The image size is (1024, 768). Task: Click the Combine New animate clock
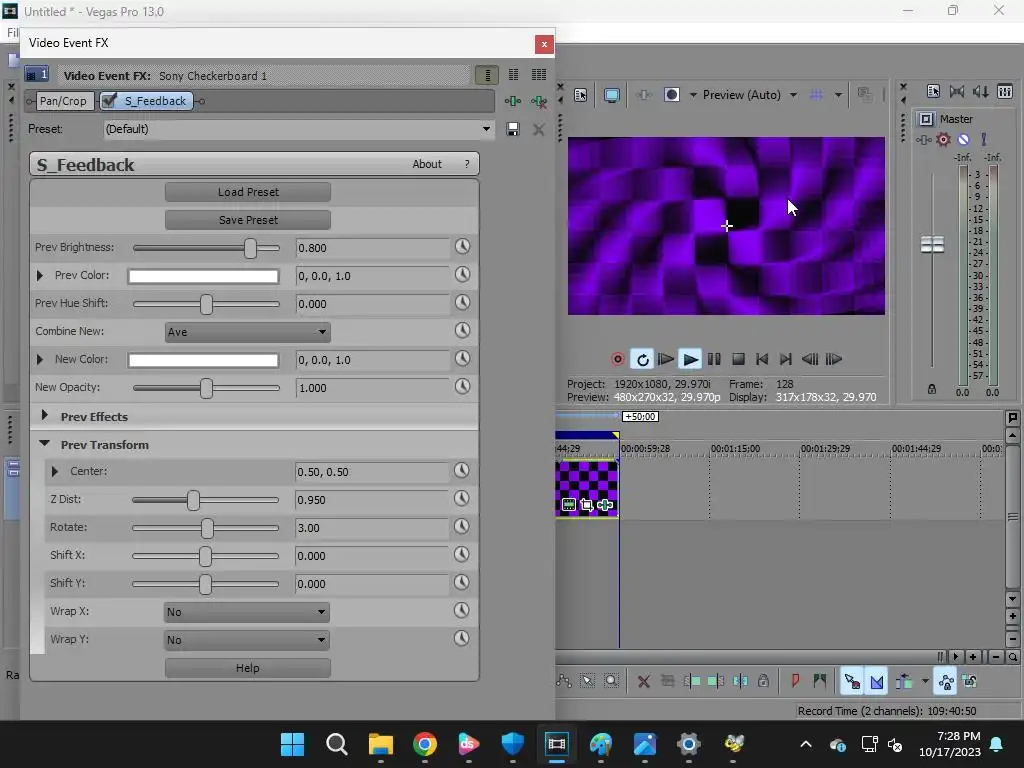(x=462, y=330)
